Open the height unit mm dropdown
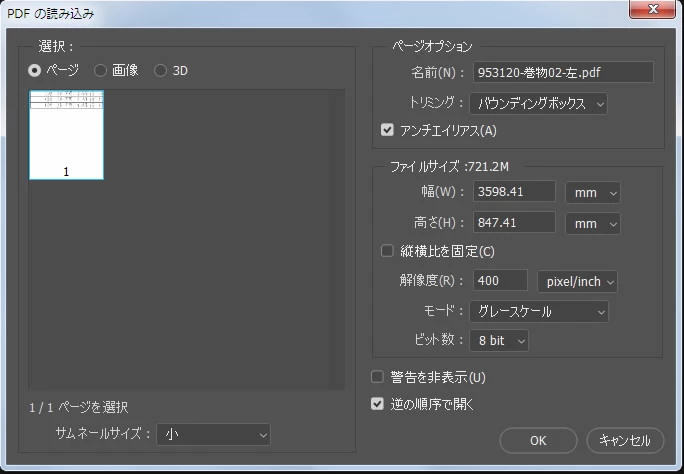 (592, 223)
